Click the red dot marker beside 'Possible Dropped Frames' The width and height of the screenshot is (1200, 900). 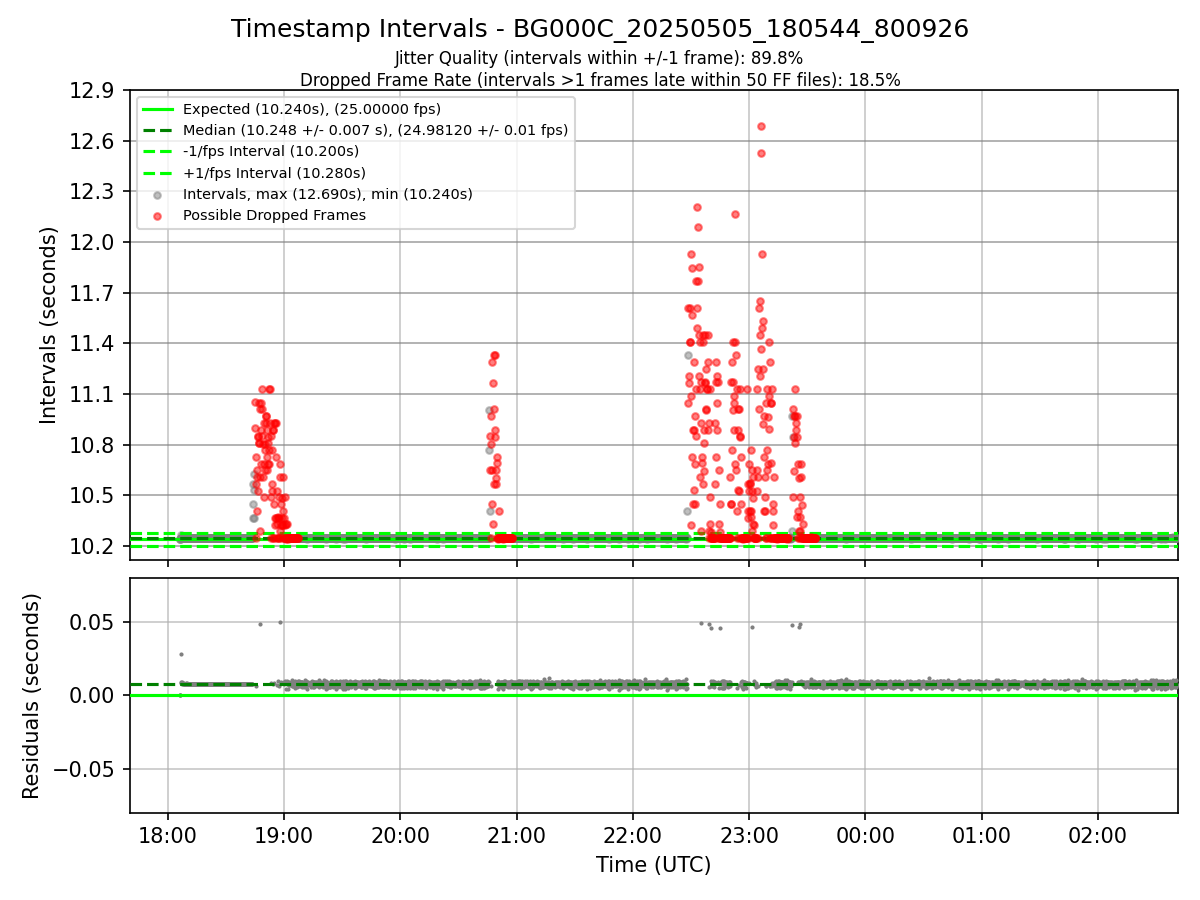point(157,216)
